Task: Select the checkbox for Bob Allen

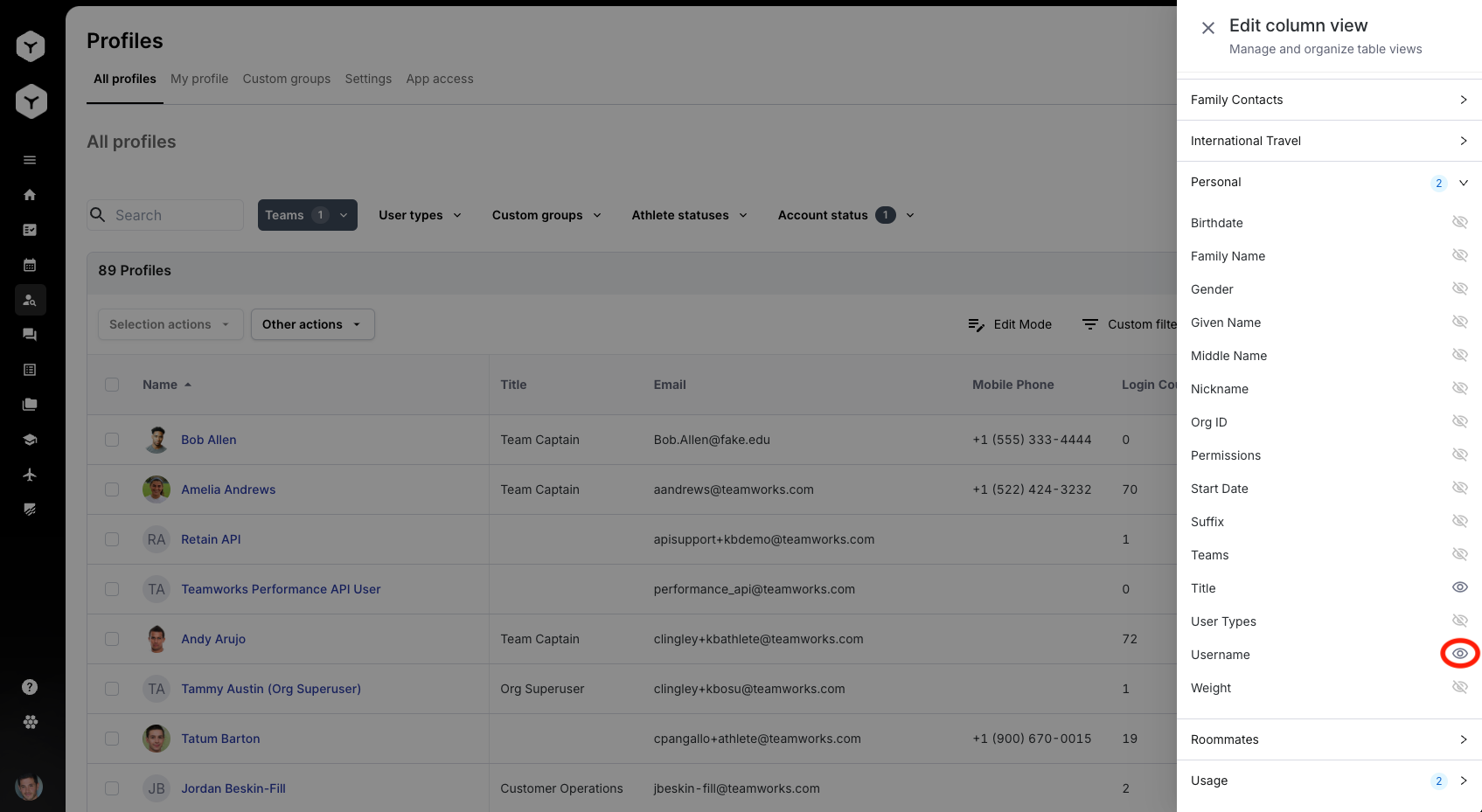Action: point(112,440)
